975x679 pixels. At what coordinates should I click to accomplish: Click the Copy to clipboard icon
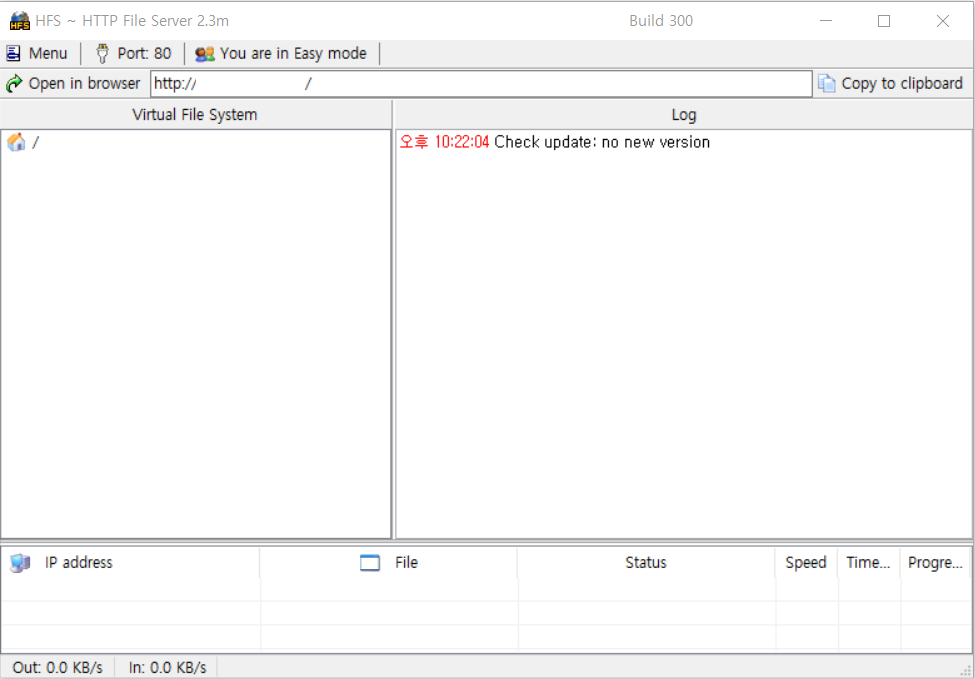(826, 83)
